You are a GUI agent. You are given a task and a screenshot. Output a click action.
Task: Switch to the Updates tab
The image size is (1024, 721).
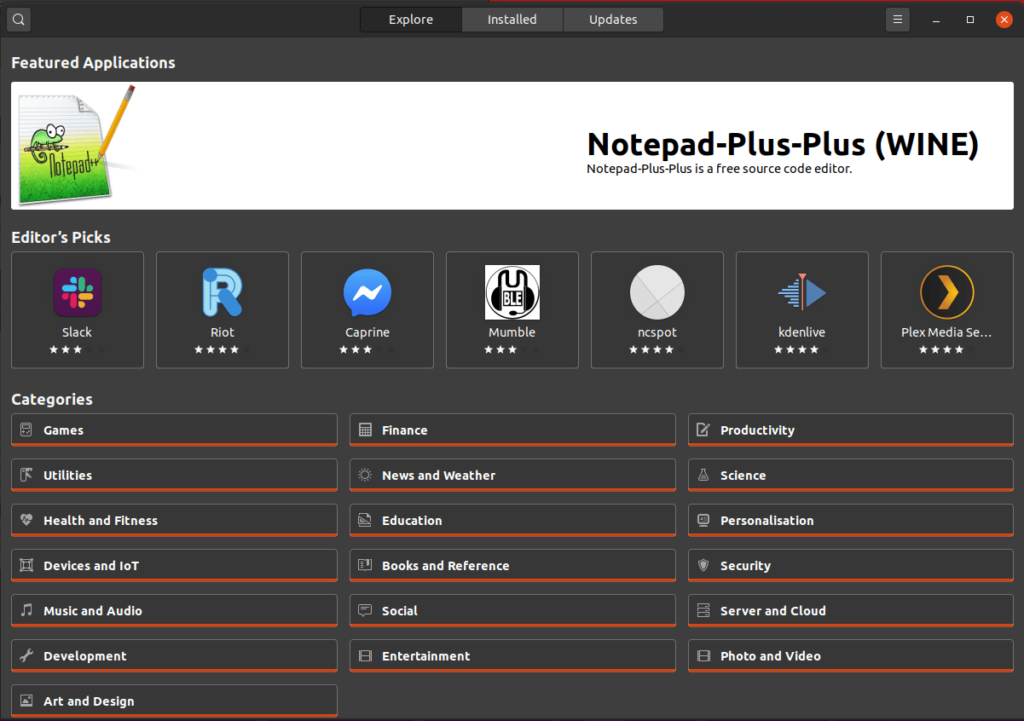coord(613,20)
